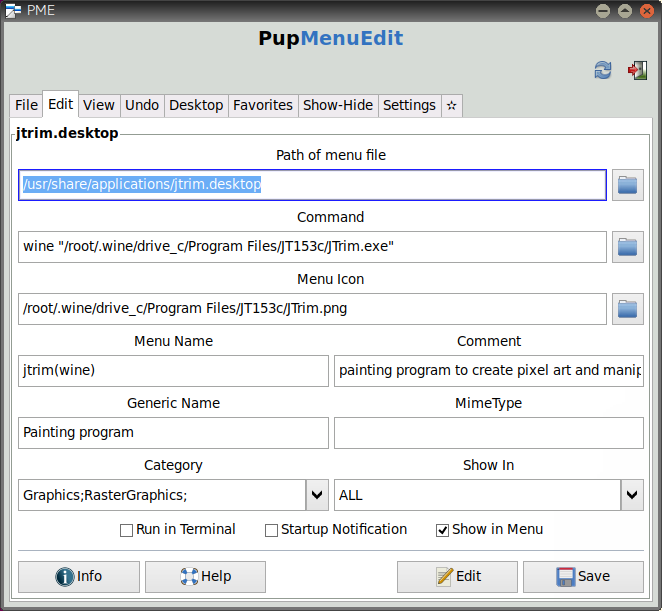Screen dimensions: 662x611
Task: Click the Path of menu file field
Action: (312, 185)
